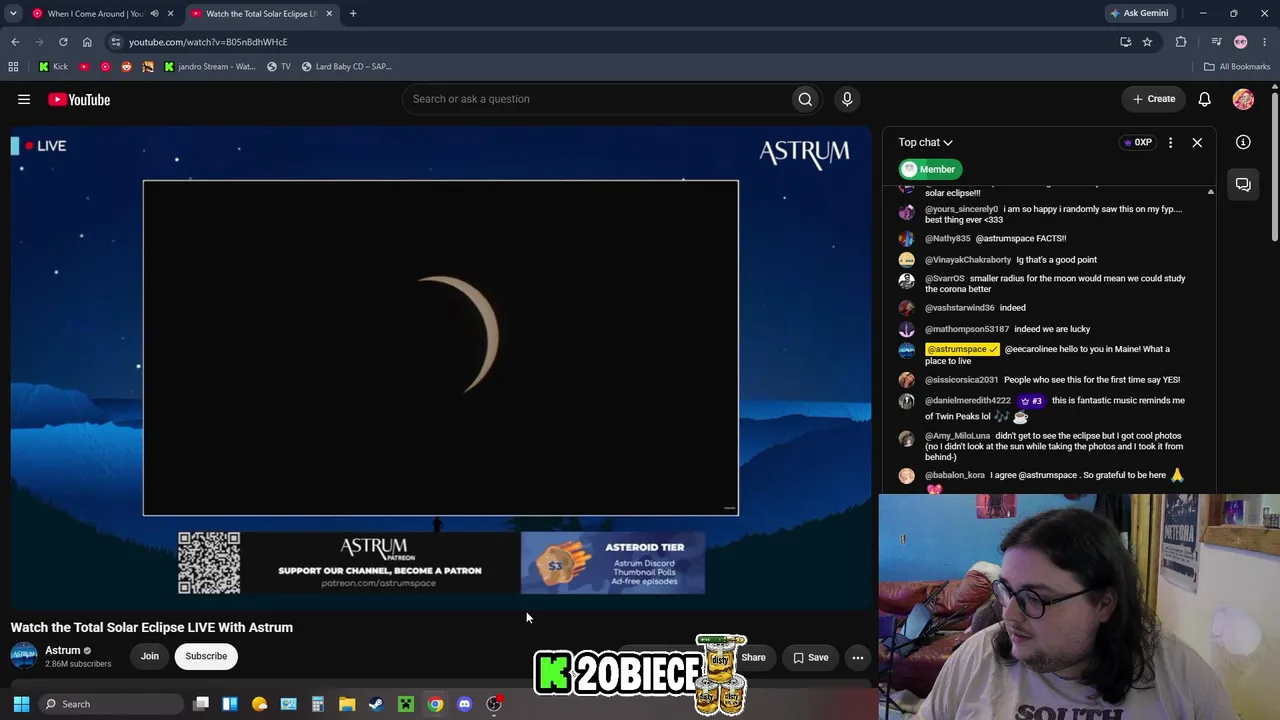The height and width of the screenshot is (720, 1280).
Task: Install the app from the address bar
Action: 1126,42
